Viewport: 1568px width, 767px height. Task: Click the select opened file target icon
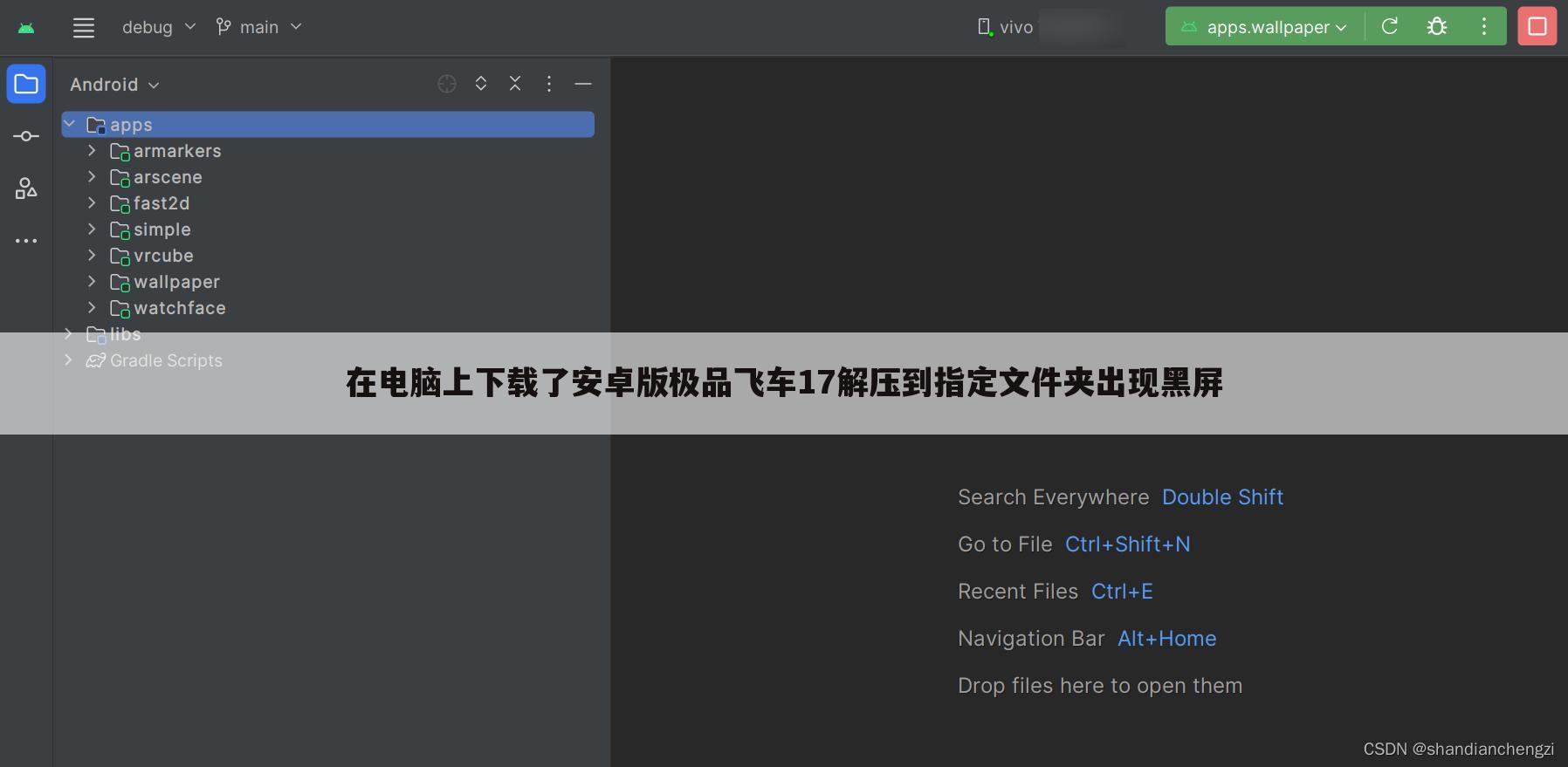(447, 84)
